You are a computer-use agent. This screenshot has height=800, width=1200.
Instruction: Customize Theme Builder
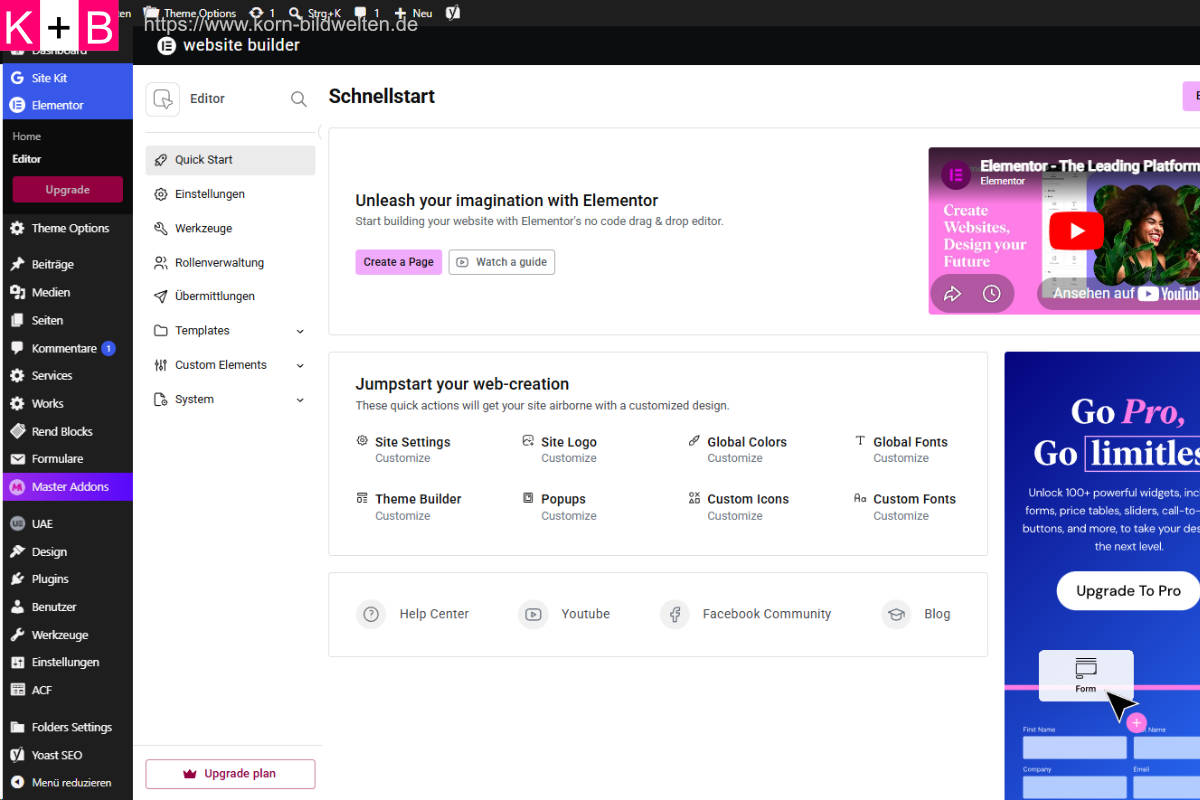[403, 516]
